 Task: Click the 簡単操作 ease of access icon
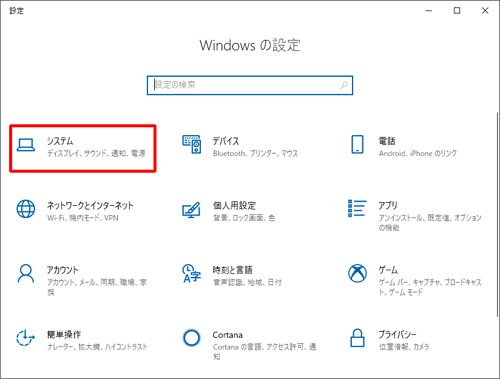point(25,338)
